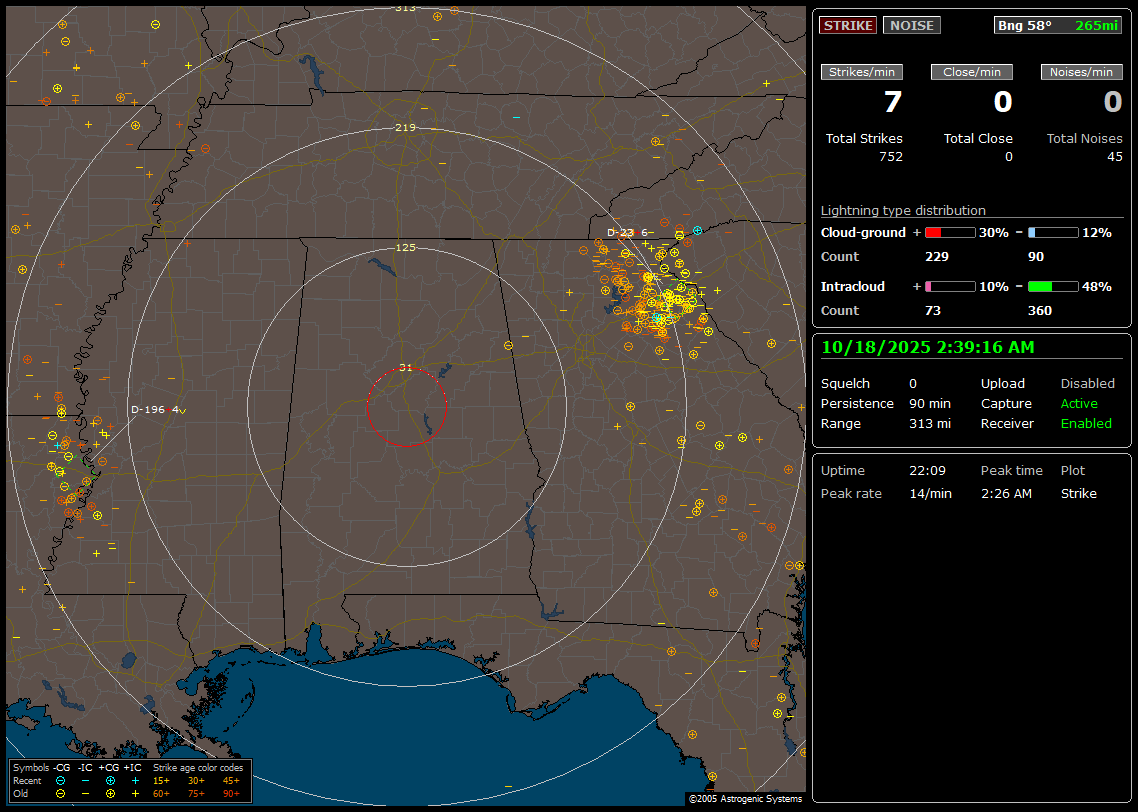Click the D-23 storm cell label

[622, 233]
